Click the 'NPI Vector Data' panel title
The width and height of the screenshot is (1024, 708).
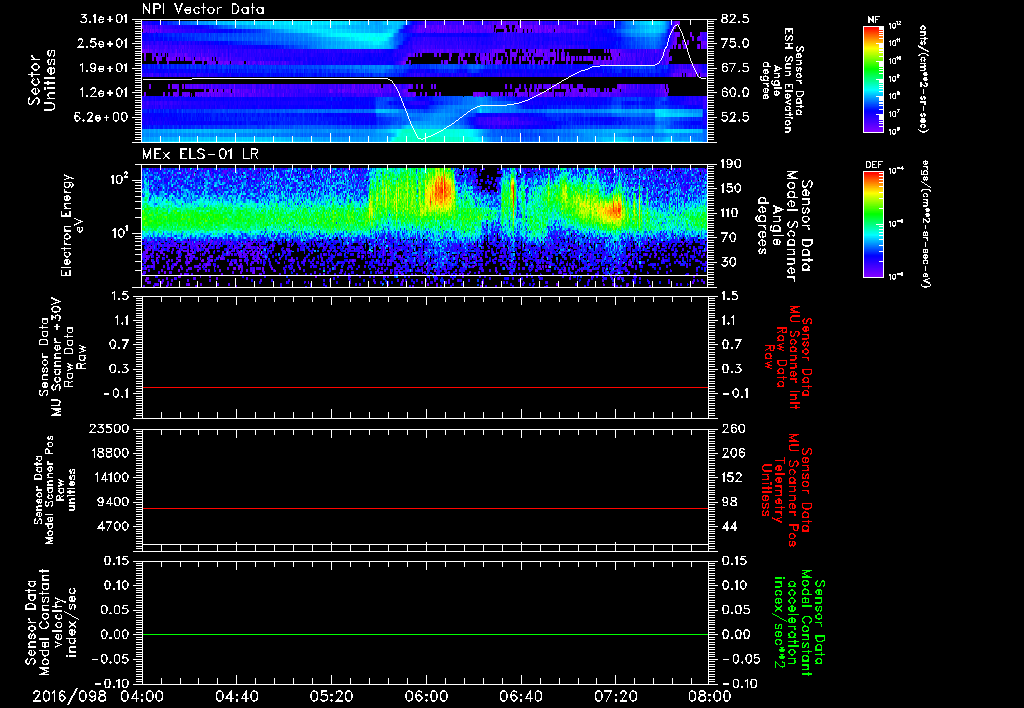(203, 9)
